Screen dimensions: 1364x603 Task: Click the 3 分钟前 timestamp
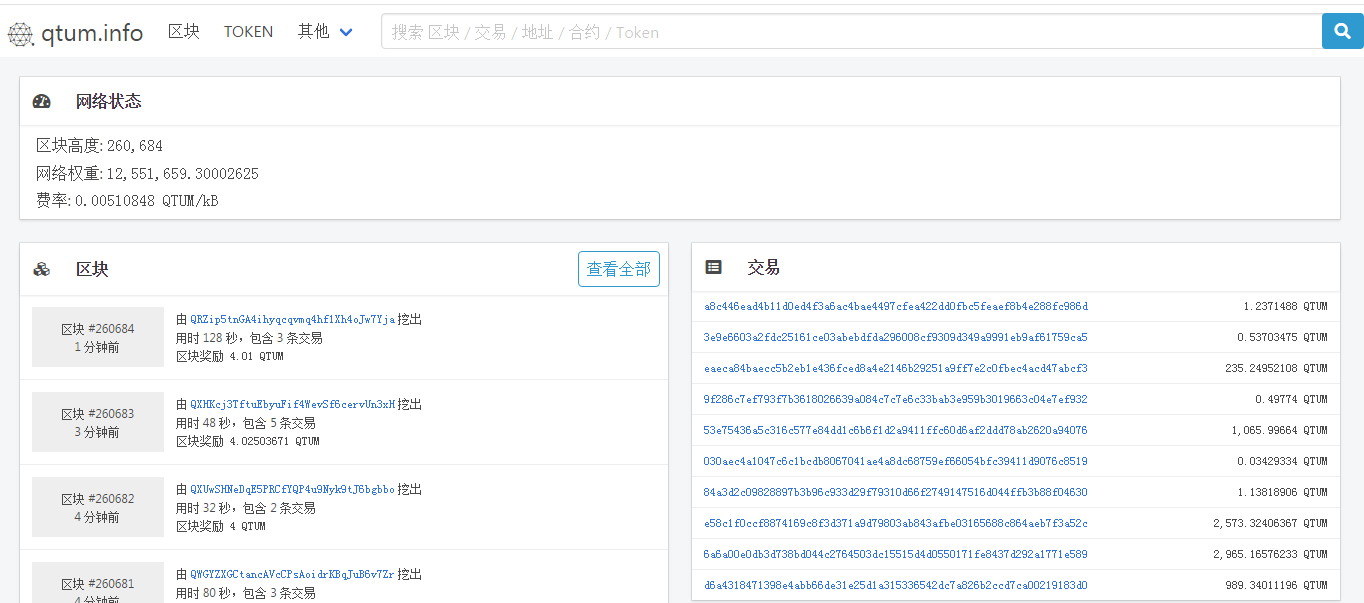tap(97, 432)
